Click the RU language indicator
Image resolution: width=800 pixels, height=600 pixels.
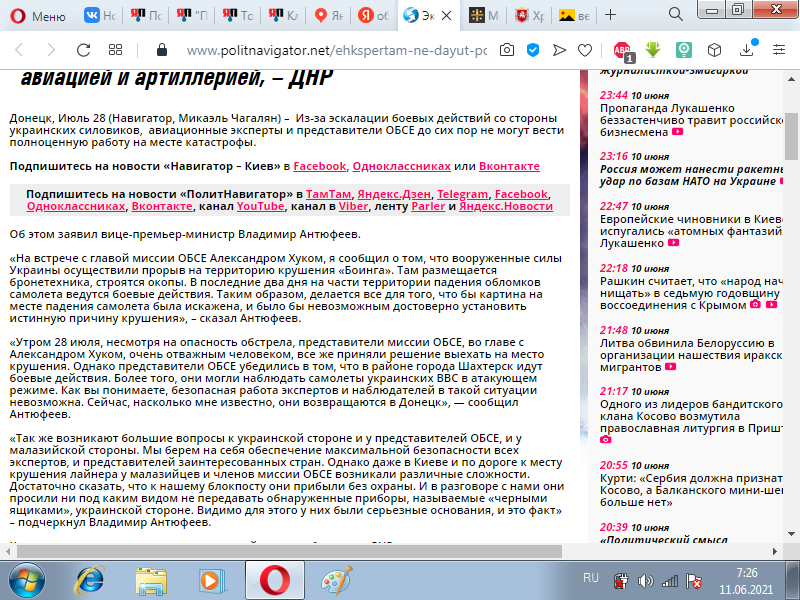click(591, 578)
